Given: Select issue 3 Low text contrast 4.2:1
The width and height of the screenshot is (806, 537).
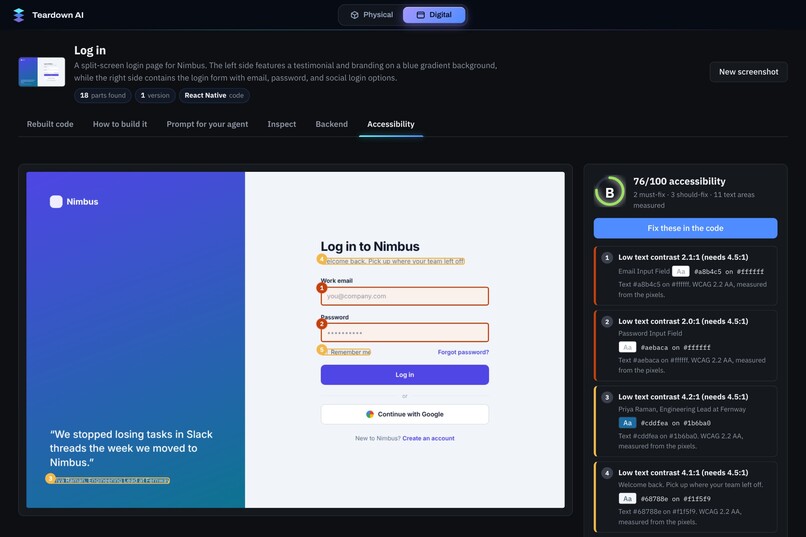Looking at the screenshot, I should coord(685,421).
